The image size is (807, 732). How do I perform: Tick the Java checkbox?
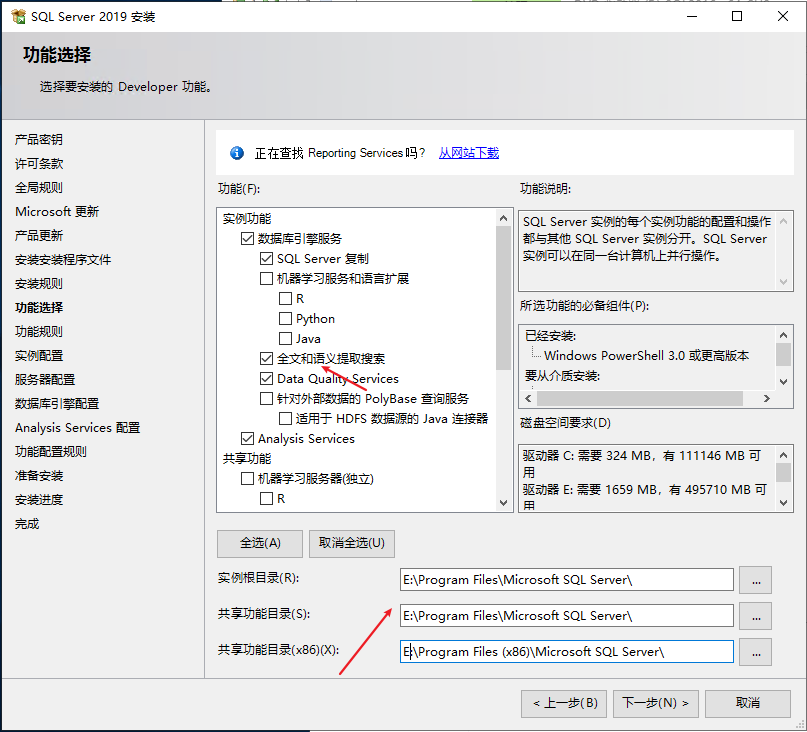click(285, 339)
